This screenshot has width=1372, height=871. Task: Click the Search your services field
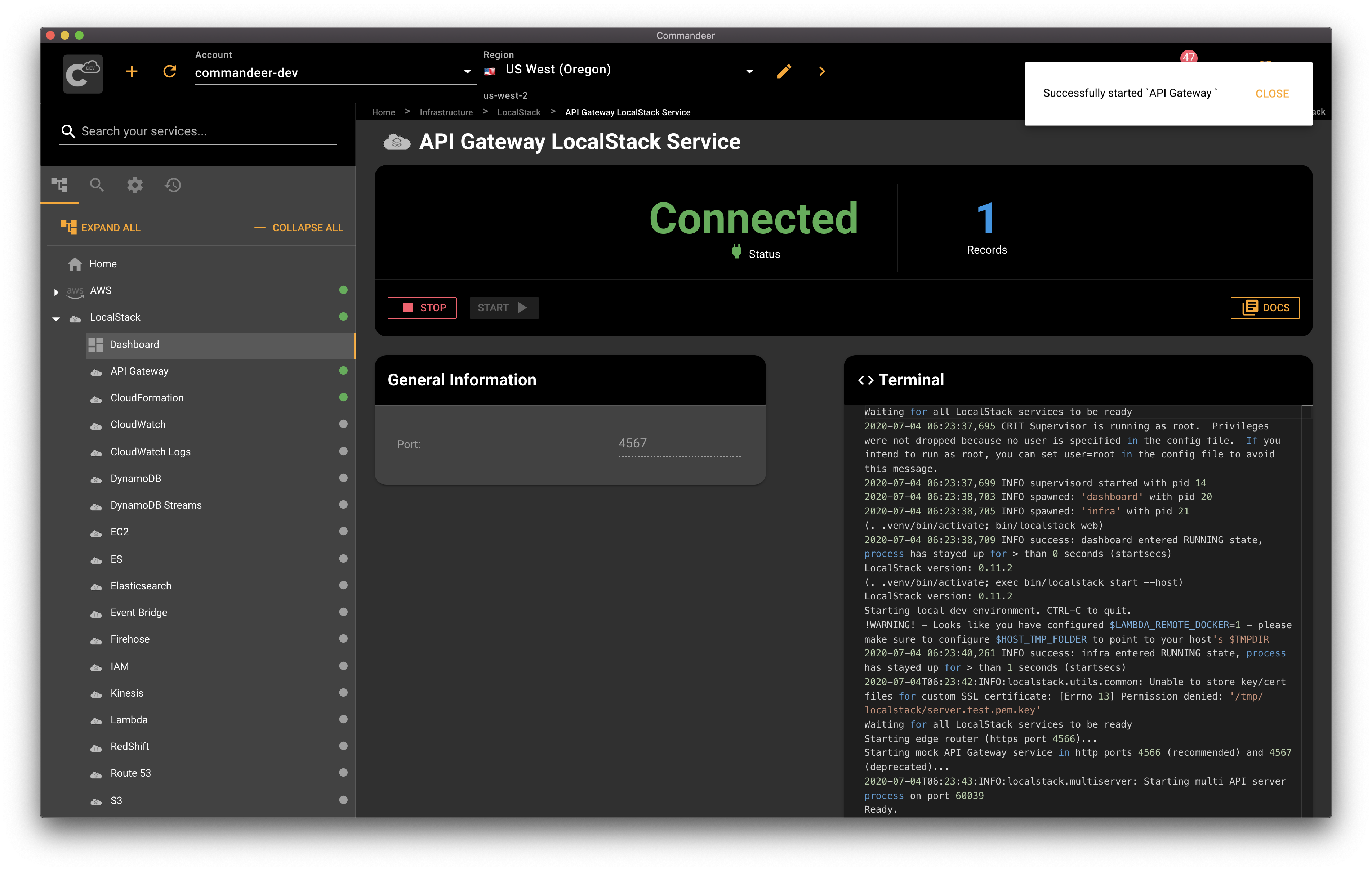coord(198,131)
